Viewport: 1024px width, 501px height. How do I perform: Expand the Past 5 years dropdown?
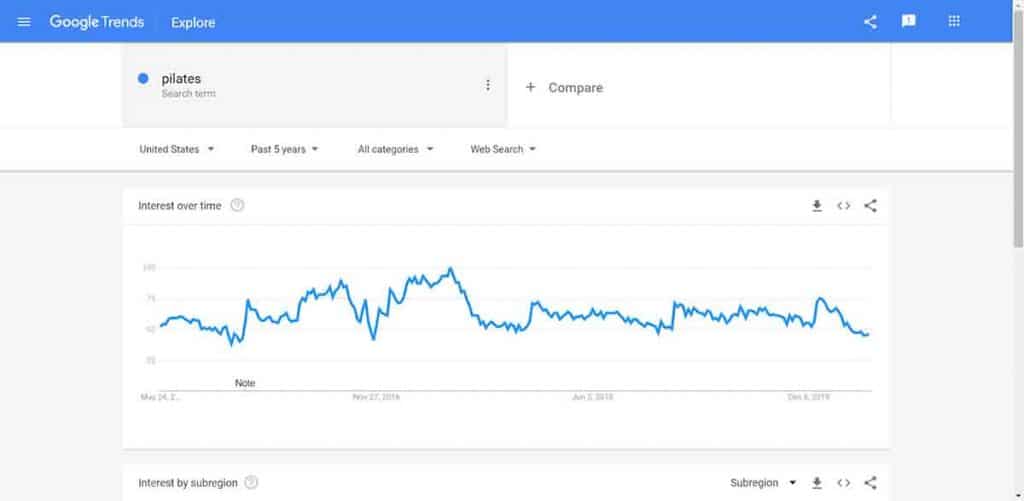point(285,149)
